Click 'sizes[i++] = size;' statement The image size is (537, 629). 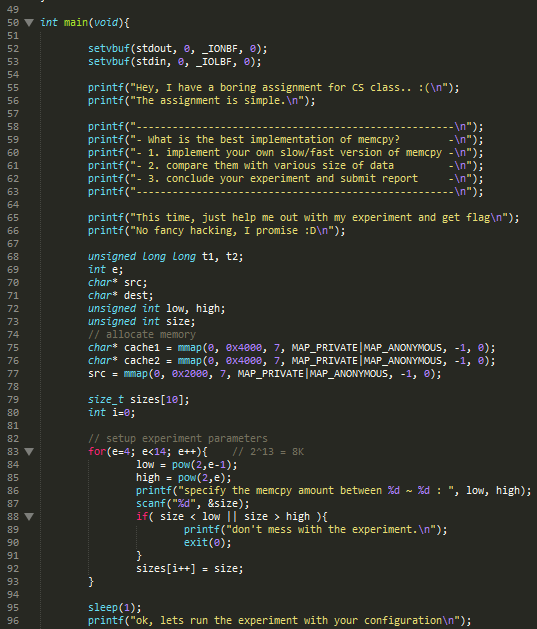(x=190, y=569)
